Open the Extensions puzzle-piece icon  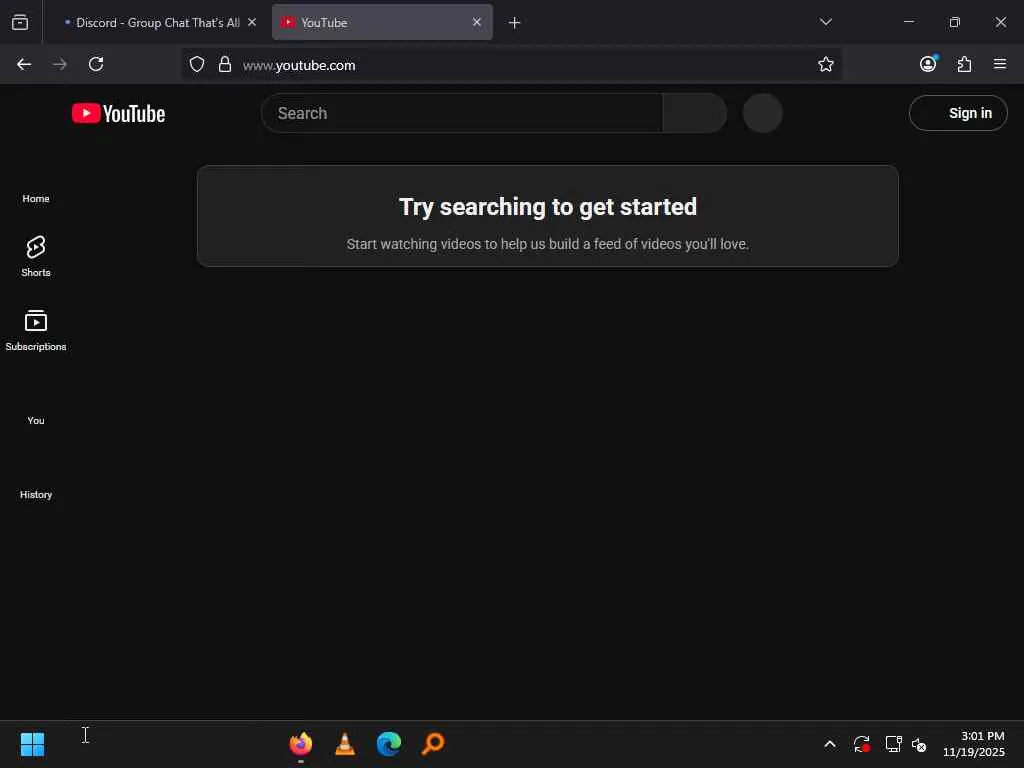point(964,64)
